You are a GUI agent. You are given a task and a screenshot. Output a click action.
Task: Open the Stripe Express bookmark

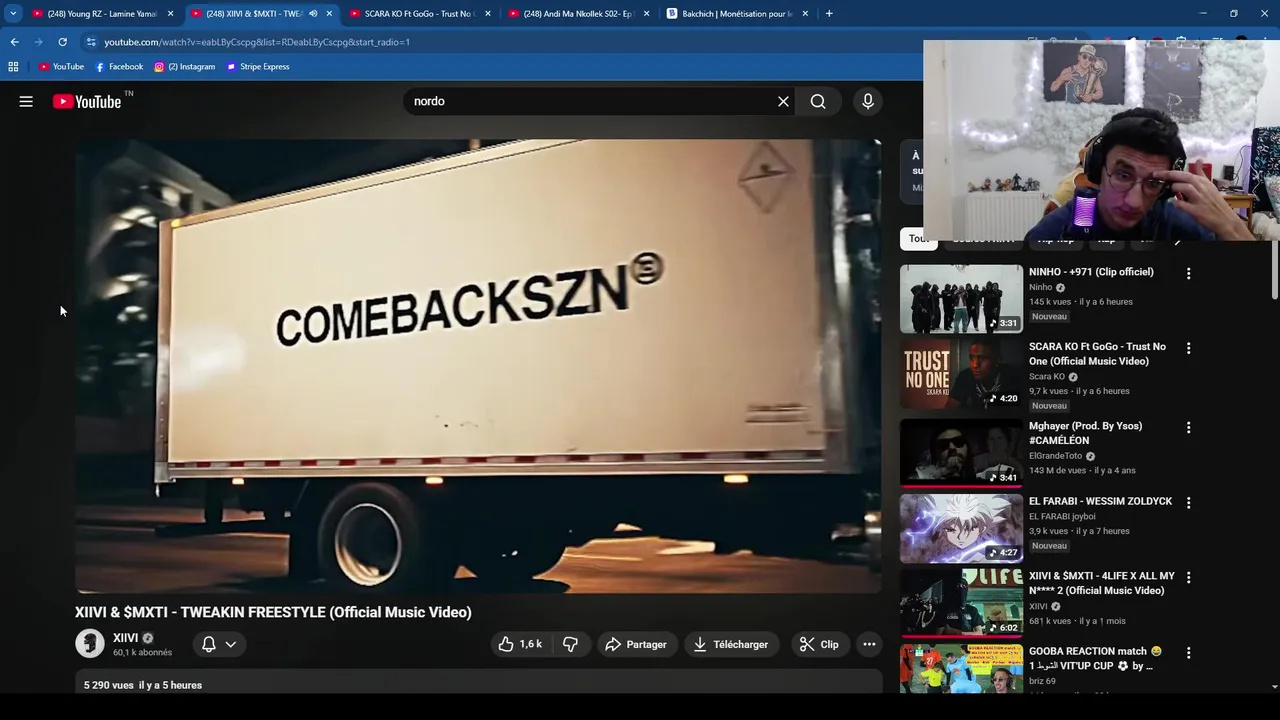[258, 67]
